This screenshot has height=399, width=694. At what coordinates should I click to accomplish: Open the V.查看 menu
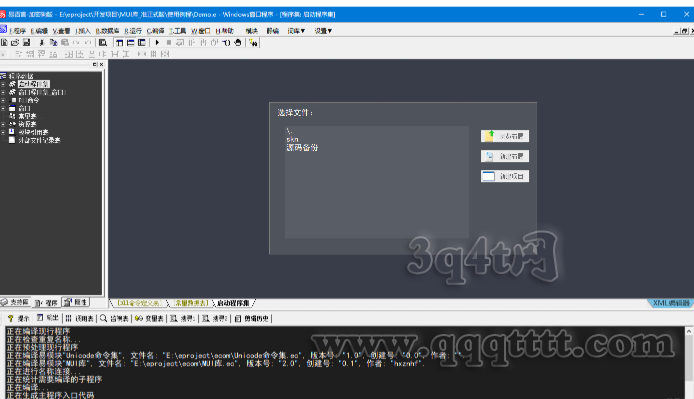(61, 31)
